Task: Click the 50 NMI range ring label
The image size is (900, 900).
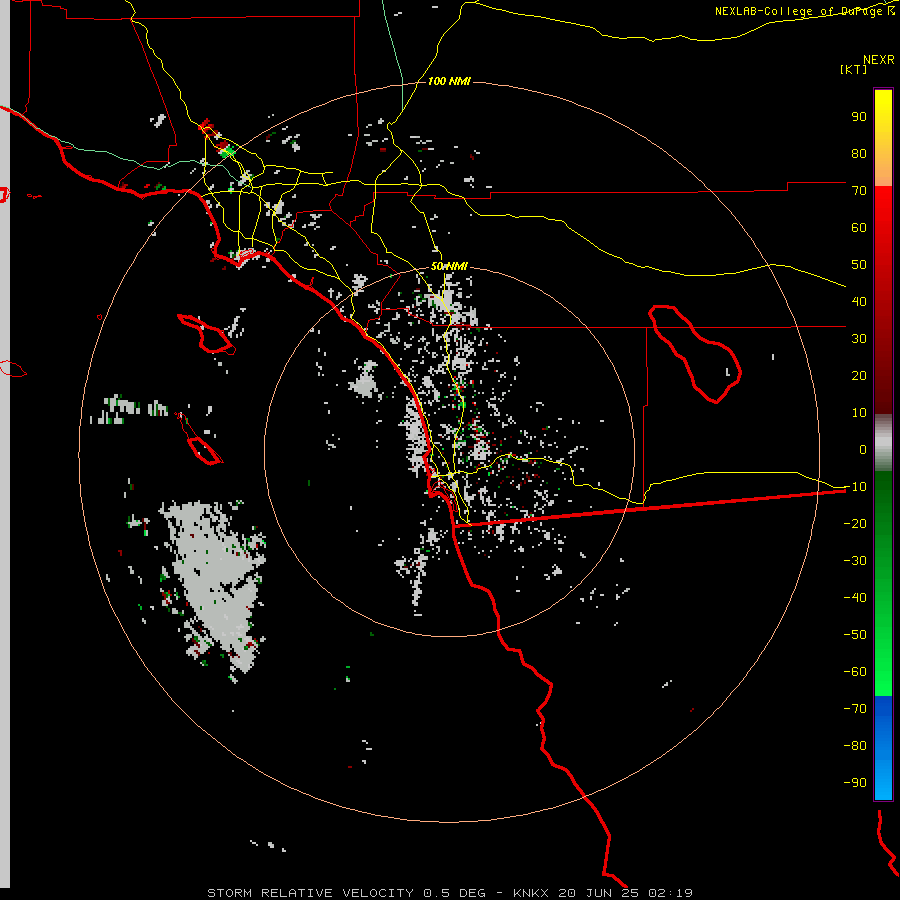Action: (449, 266)
